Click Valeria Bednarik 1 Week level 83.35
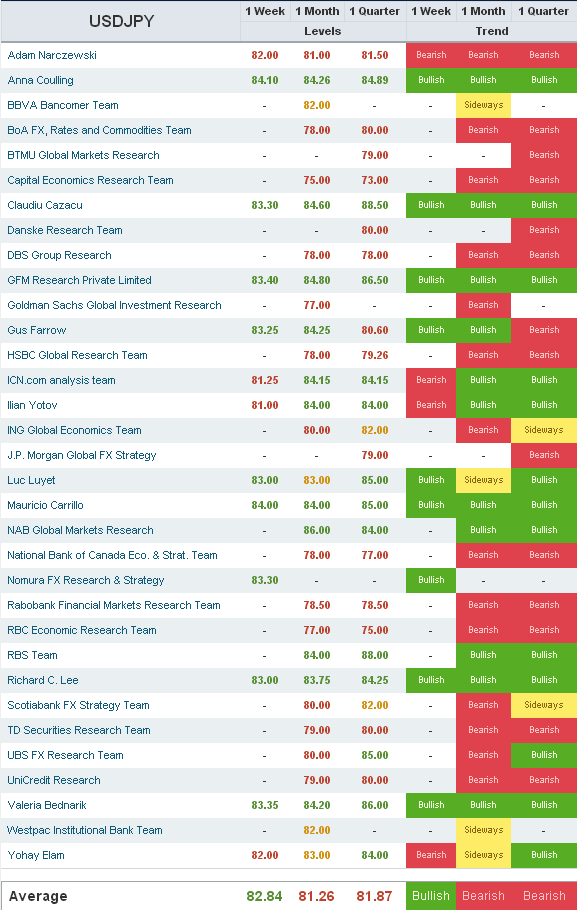 (x=265, y=804)
